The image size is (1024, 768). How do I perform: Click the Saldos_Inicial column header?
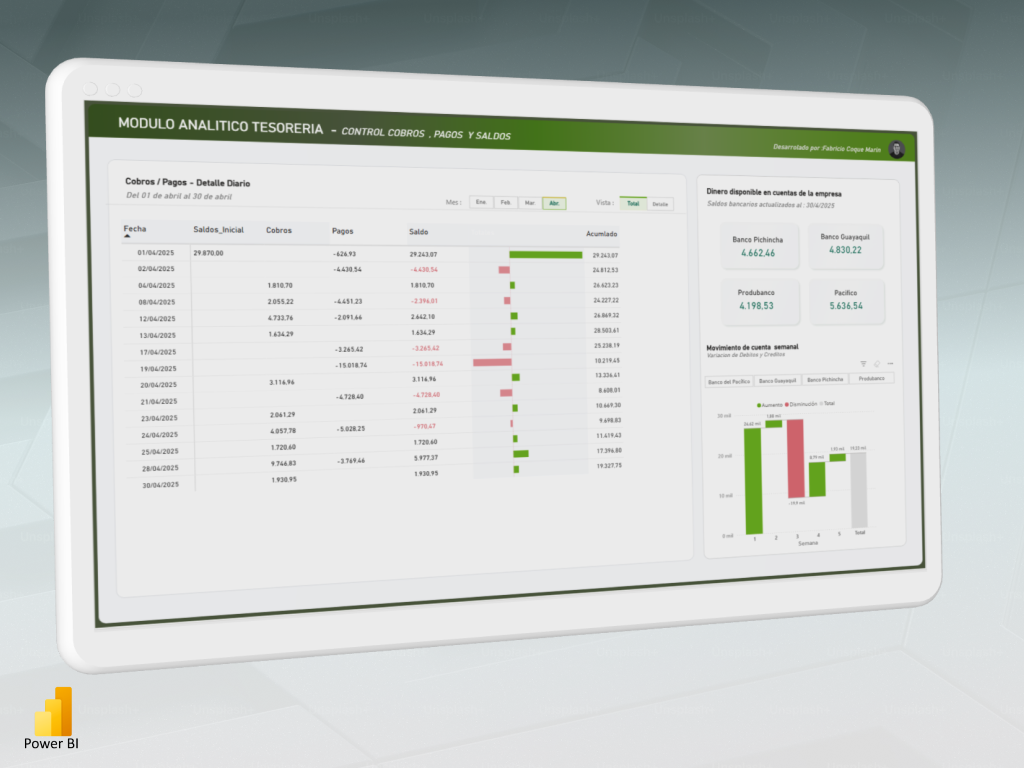pos(218,230)
